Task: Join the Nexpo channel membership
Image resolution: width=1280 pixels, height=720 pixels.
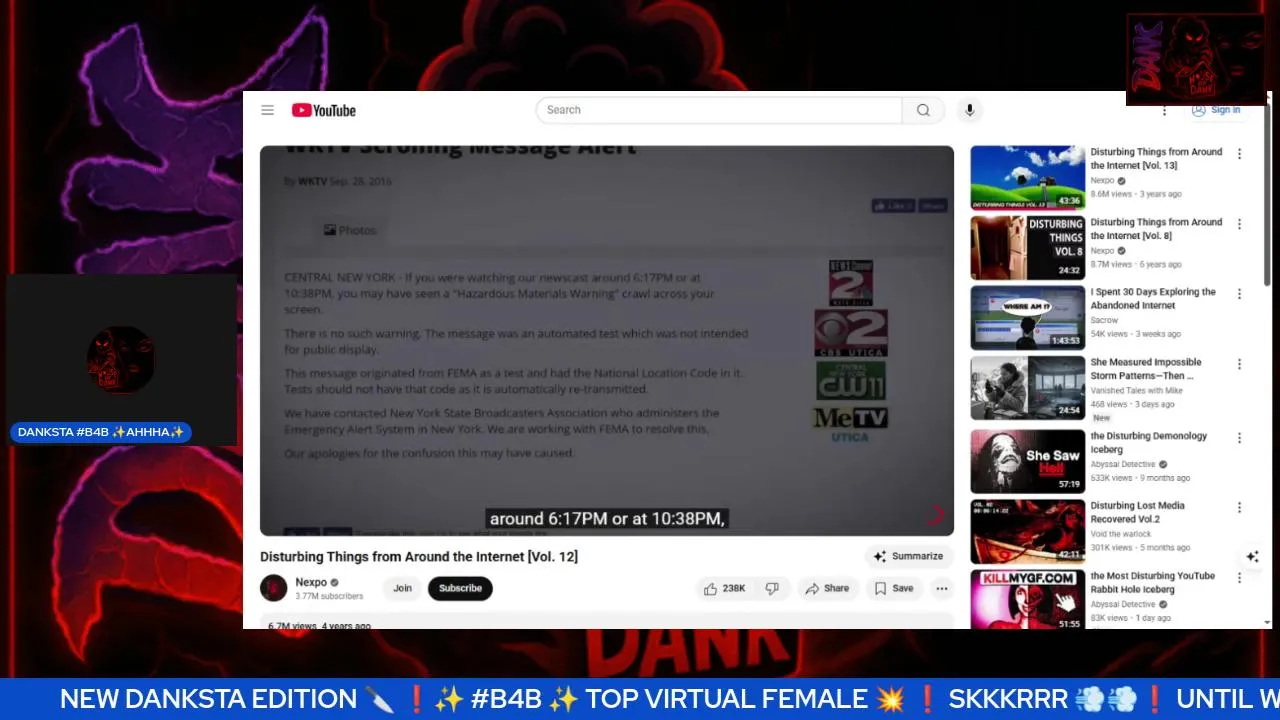Action: coord(402,588)
